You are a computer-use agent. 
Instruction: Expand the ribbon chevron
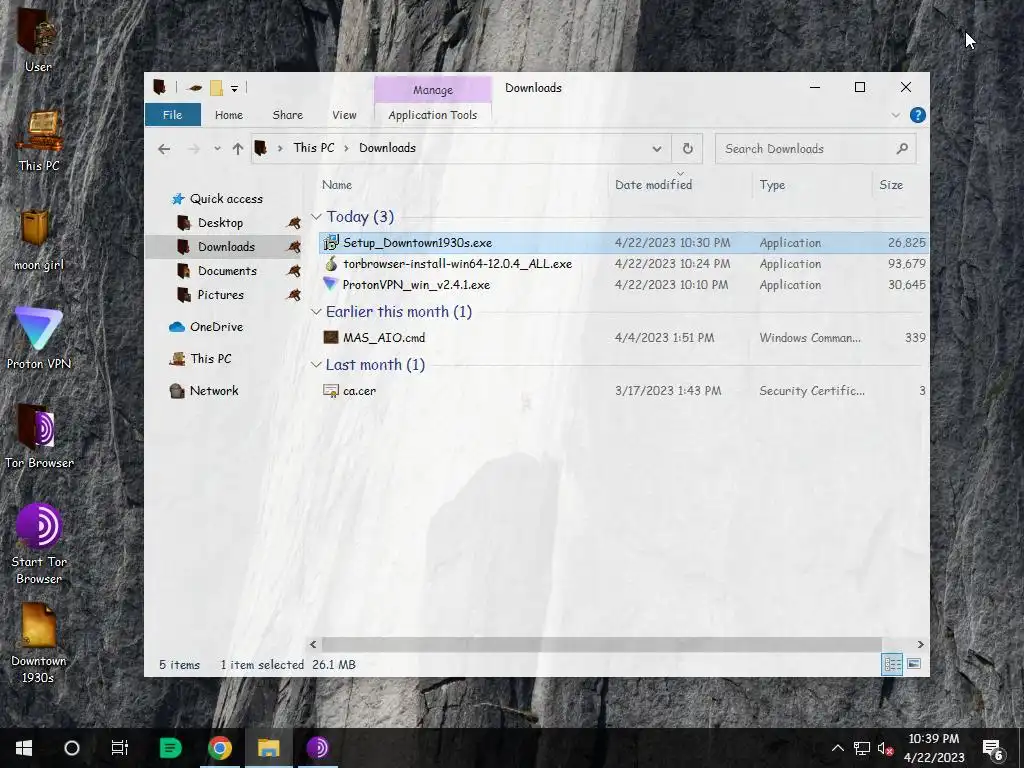[x=895, y=116]
